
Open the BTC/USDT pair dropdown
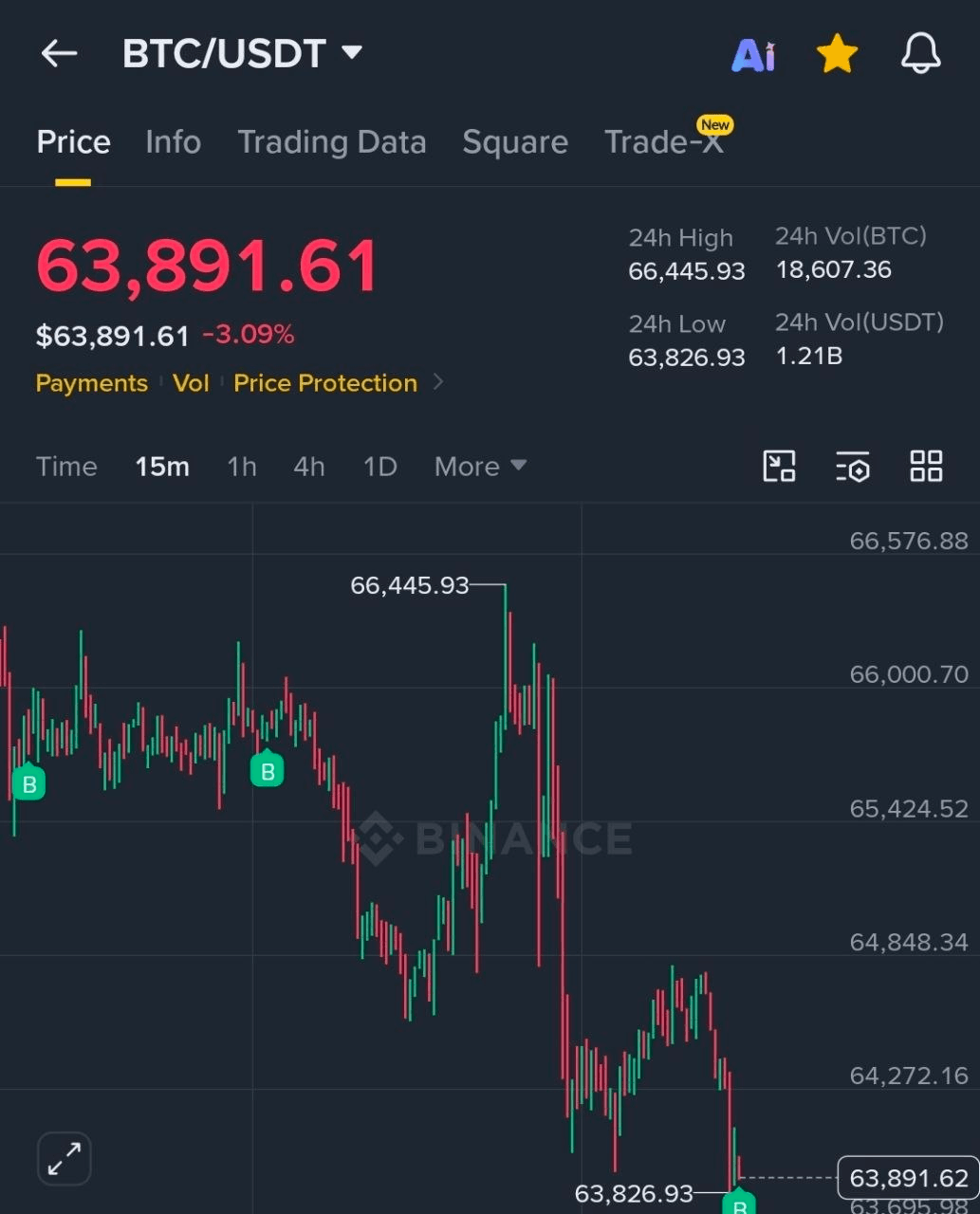point(243,54)
